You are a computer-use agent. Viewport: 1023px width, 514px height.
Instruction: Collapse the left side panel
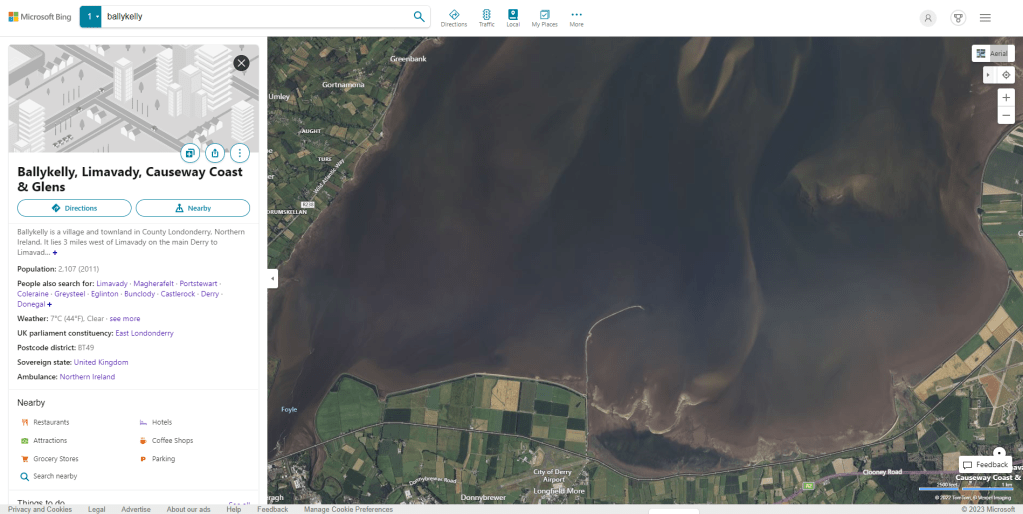pyautogui.click(x=272, y=279)
